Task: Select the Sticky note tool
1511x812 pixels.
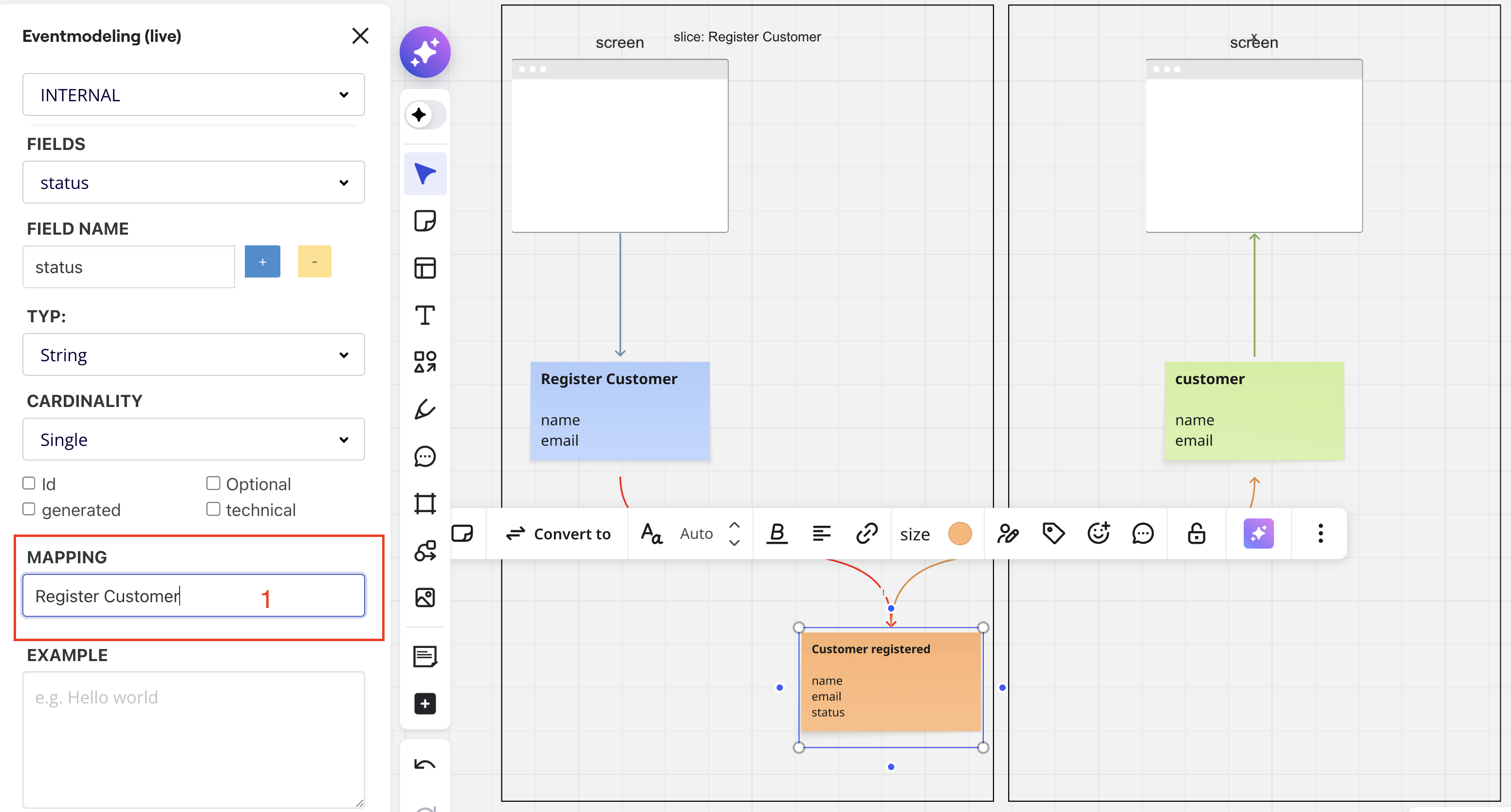Action: tap(424, 221)
